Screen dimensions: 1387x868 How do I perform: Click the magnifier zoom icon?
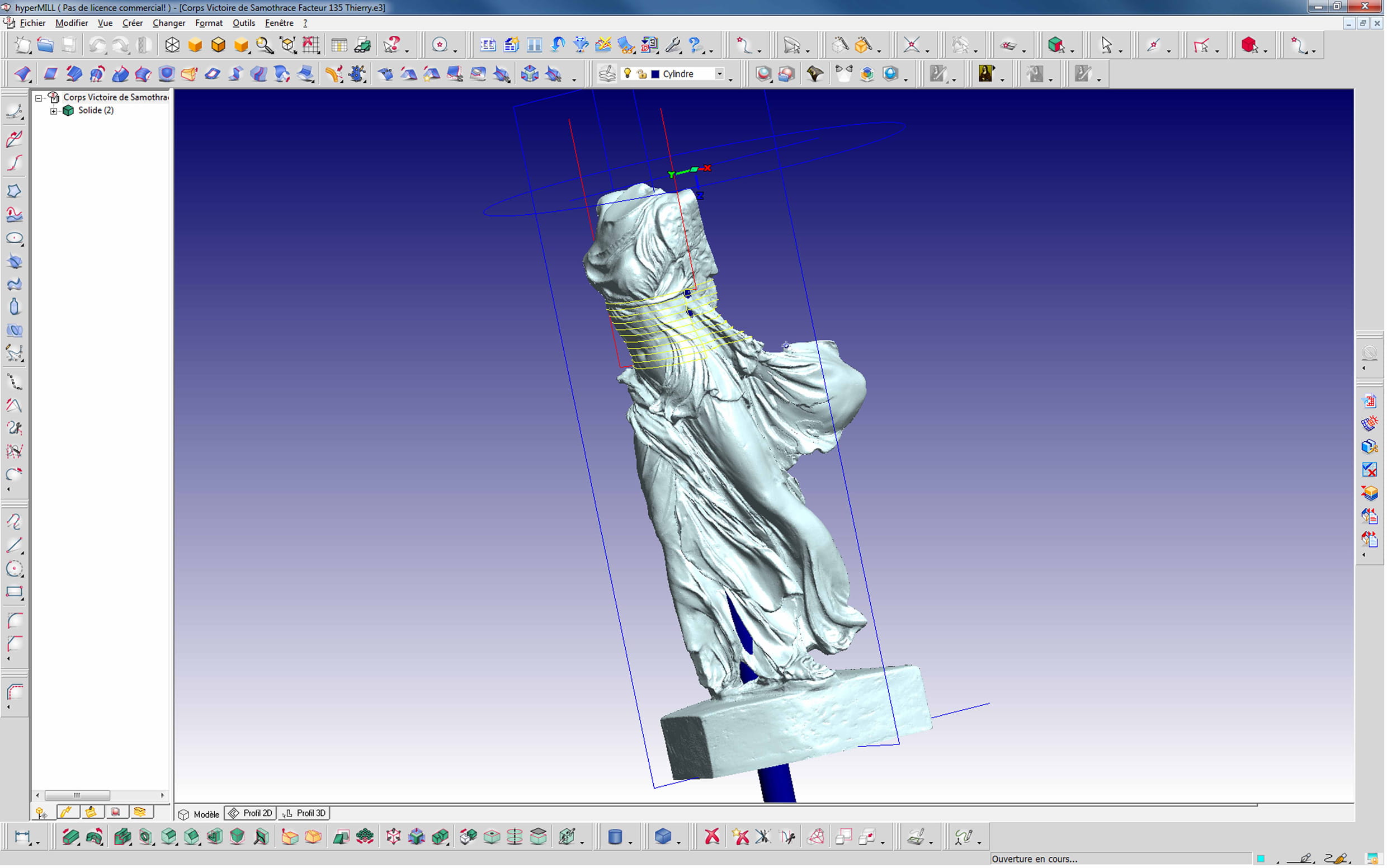point(265,45)
